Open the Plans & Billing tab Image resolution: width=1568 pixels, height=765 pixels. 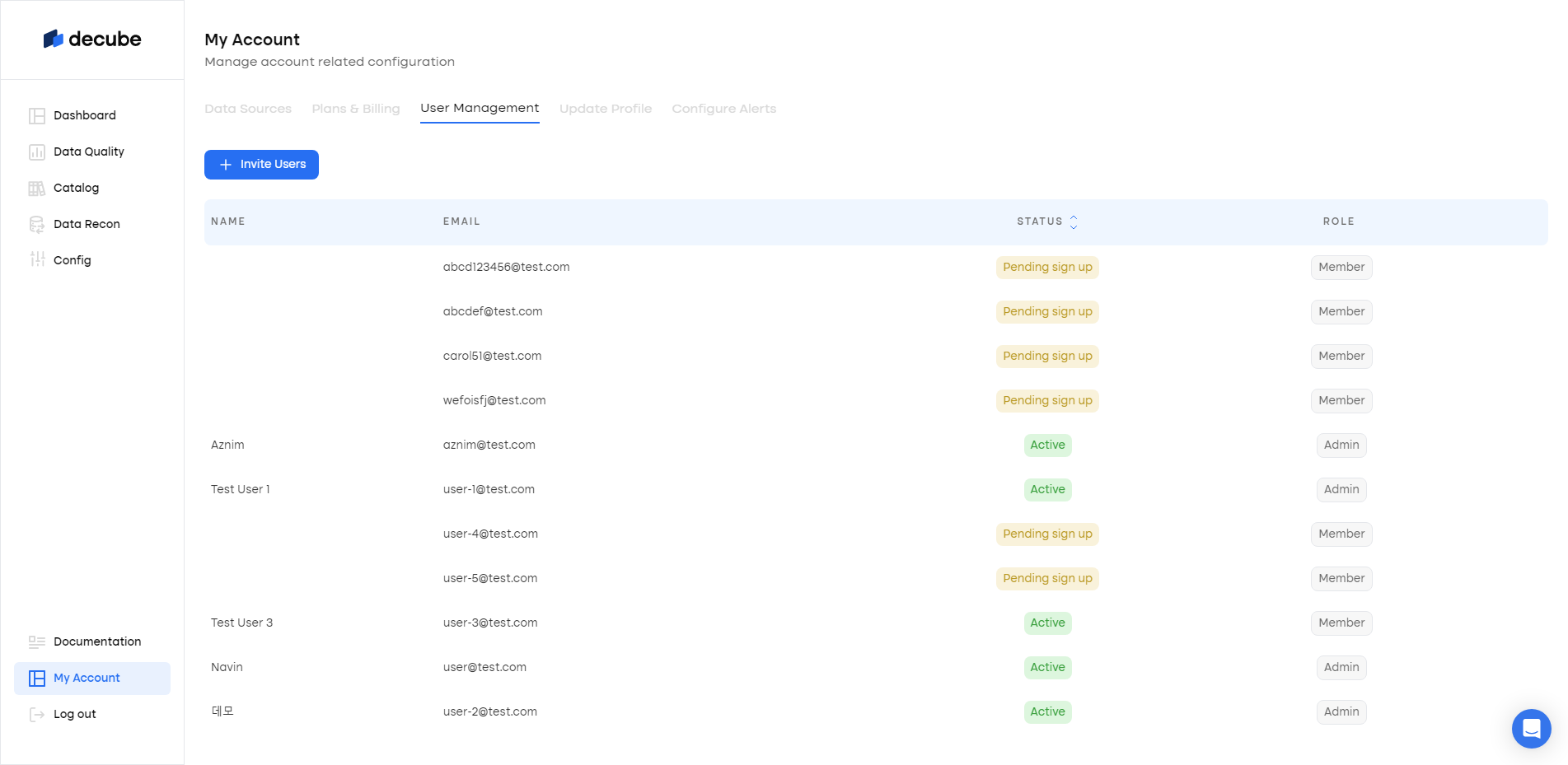coord(356,109)
